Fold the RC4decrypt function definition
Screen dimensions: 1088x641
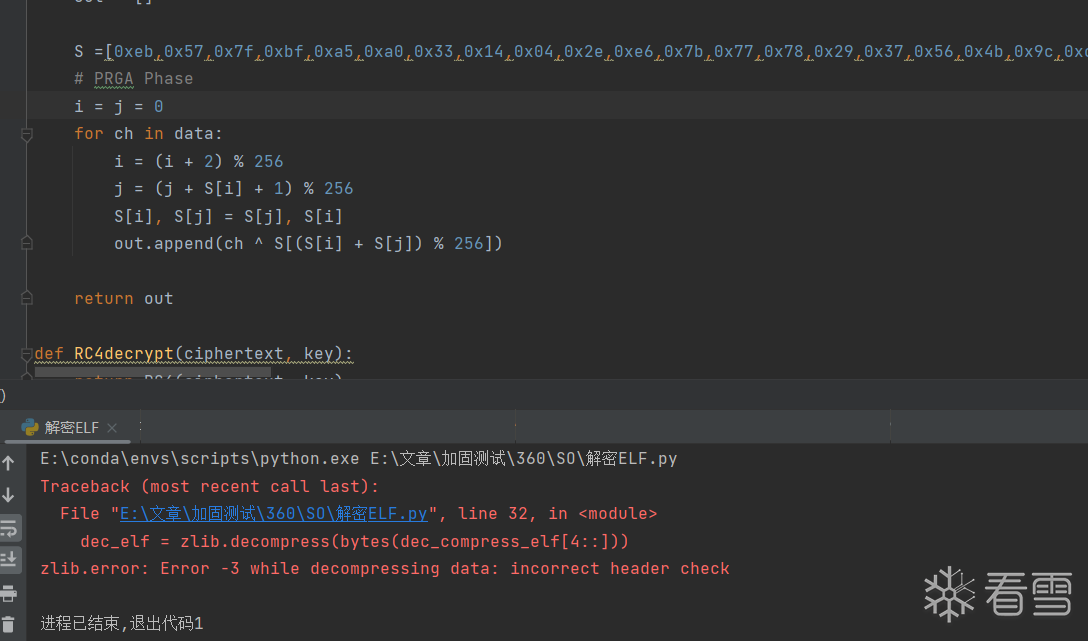pos(27,353)
